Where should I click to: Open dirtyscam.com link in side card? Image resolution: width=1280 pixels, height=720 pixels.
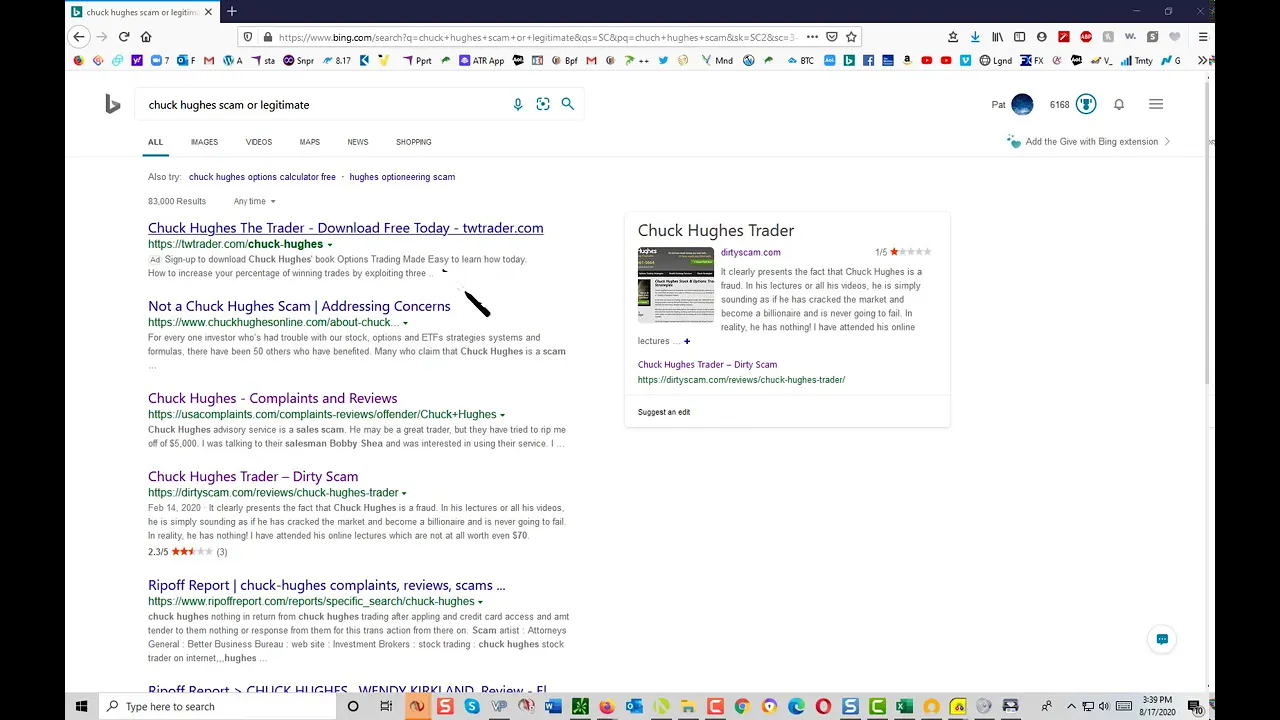[750, 252]
